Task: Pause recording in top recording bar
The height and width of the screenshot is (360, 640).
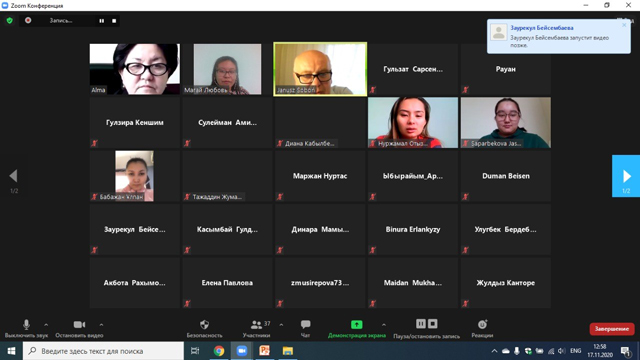Action: coord(102,21)
